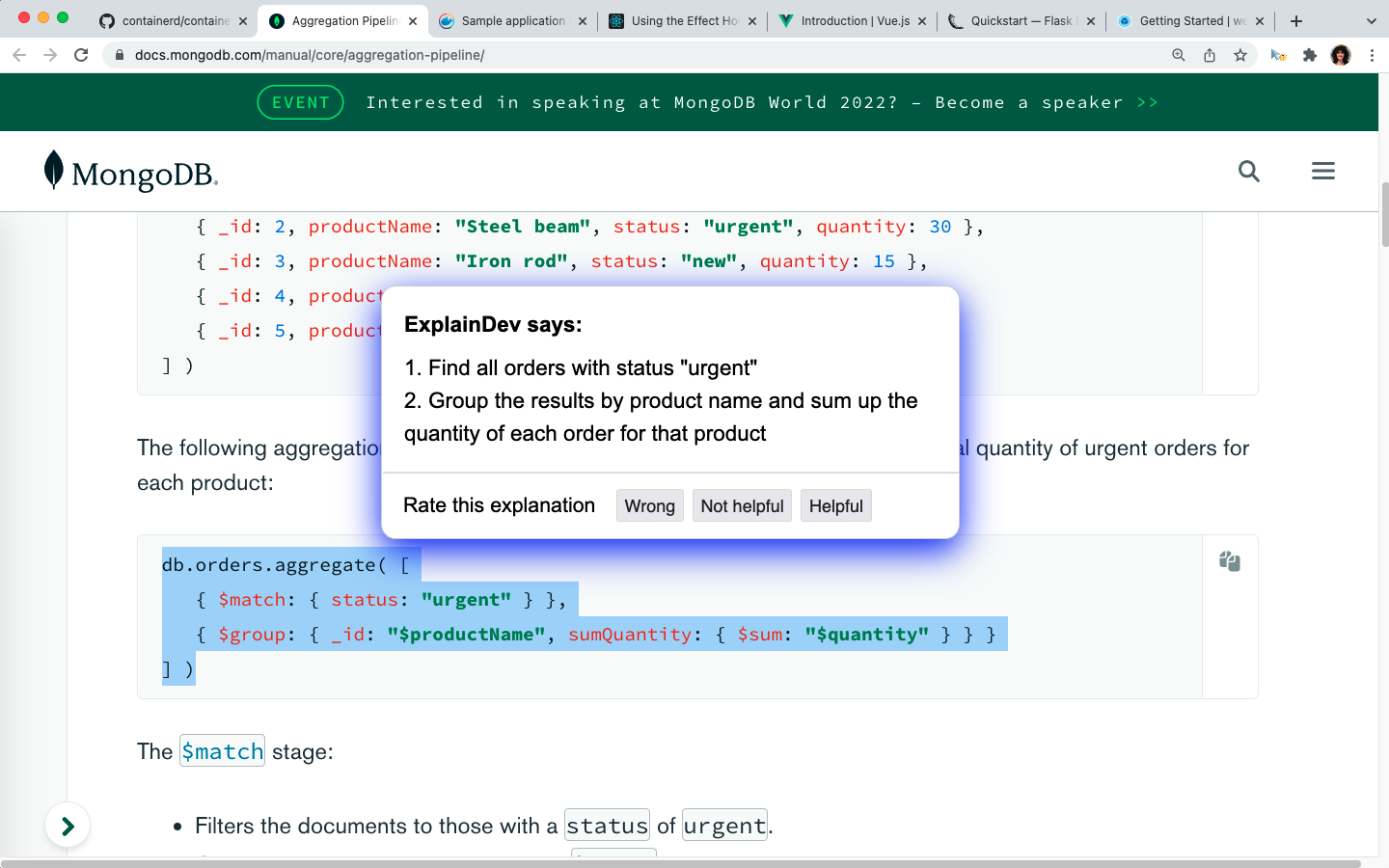Click the MongoDB search magnifier icon

(x=1249, y=172)
